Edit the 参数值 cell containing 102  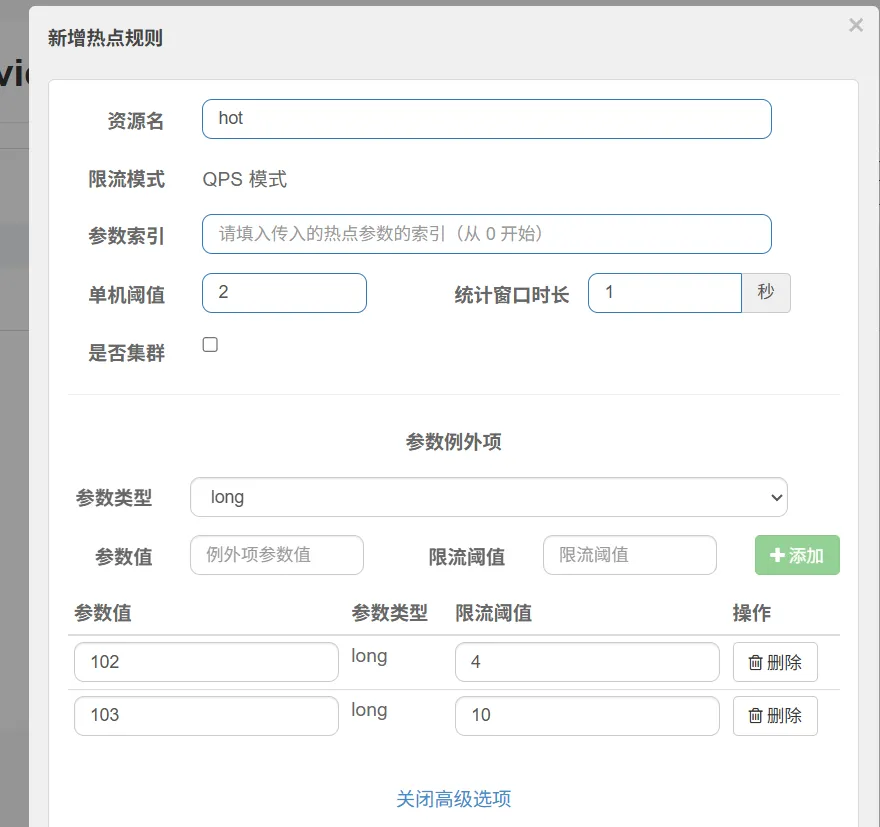click(206, 662)
